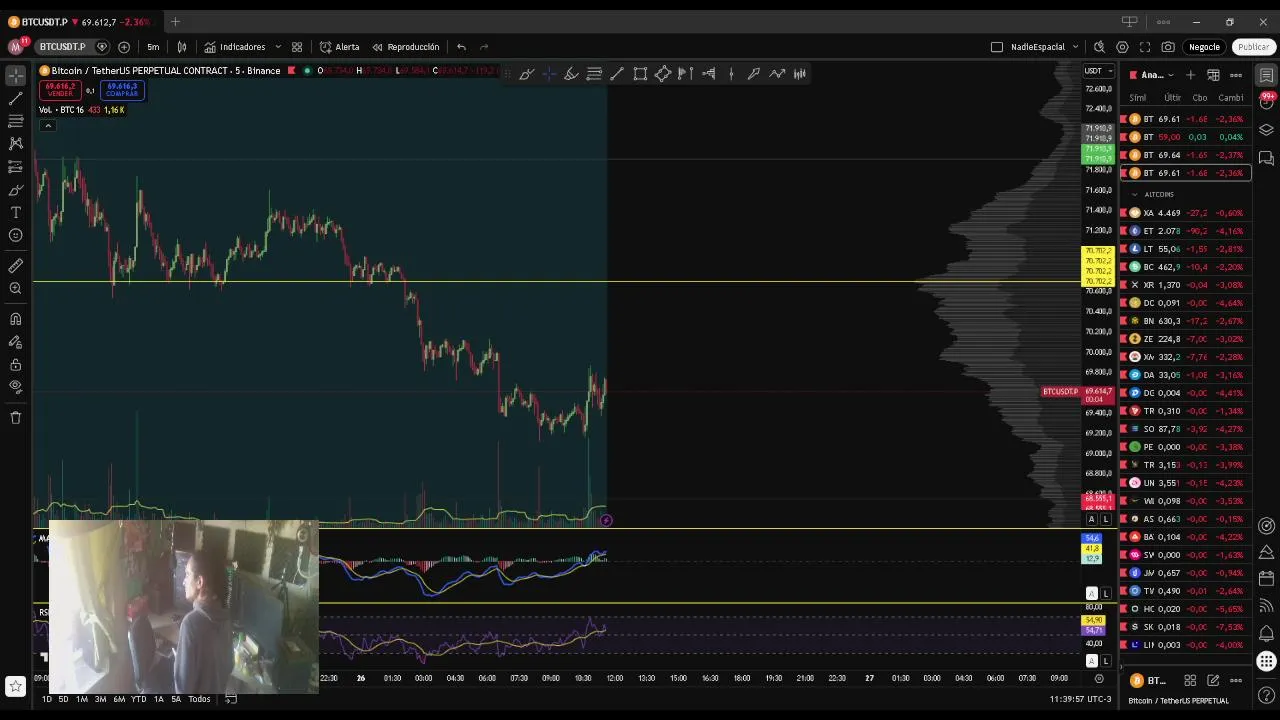Open indicator templates grid icon
This screenshot has height=720, width=1280.
297,47
